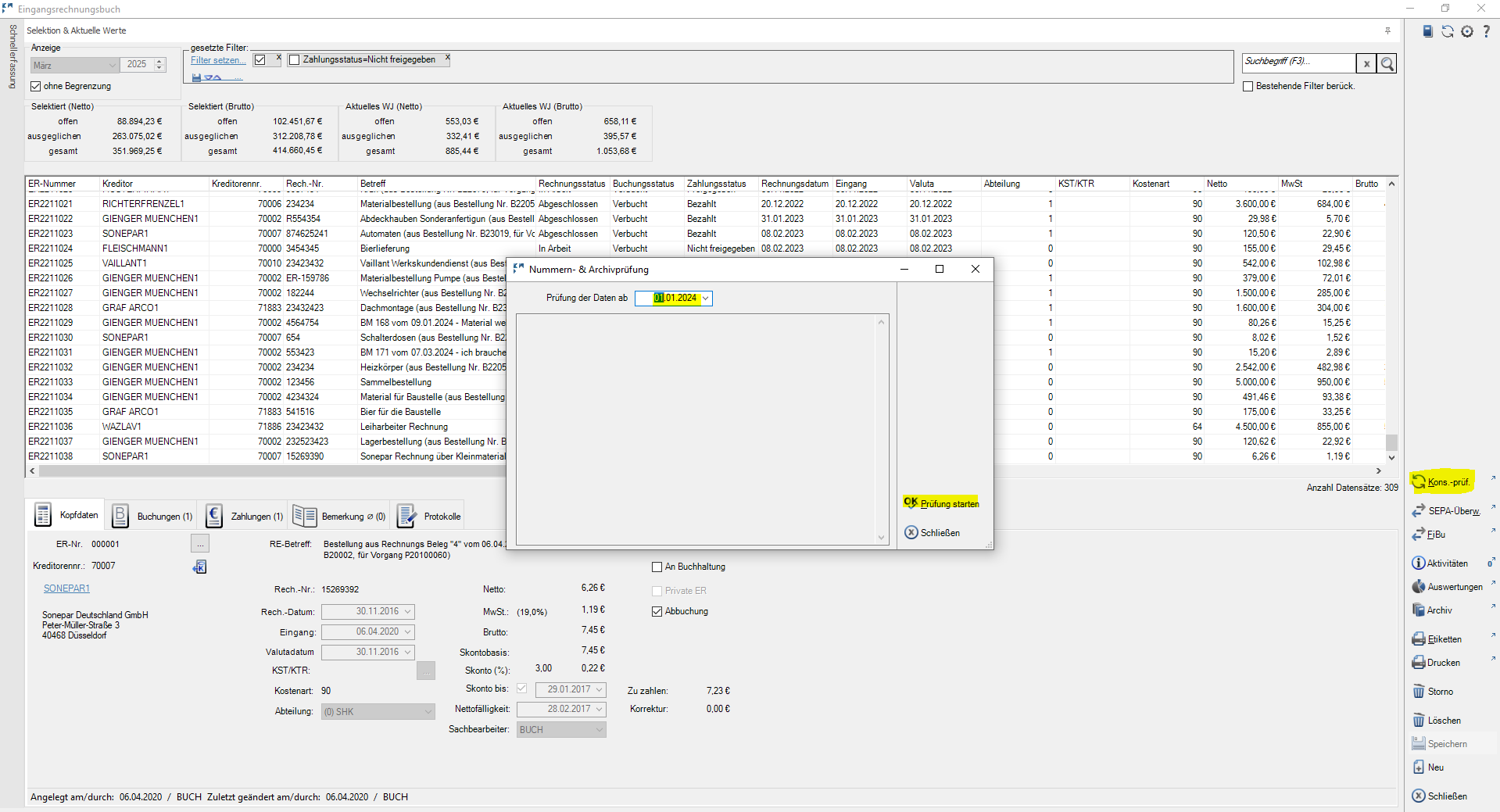Open help with the question mark icon

tap(1487, 31)
